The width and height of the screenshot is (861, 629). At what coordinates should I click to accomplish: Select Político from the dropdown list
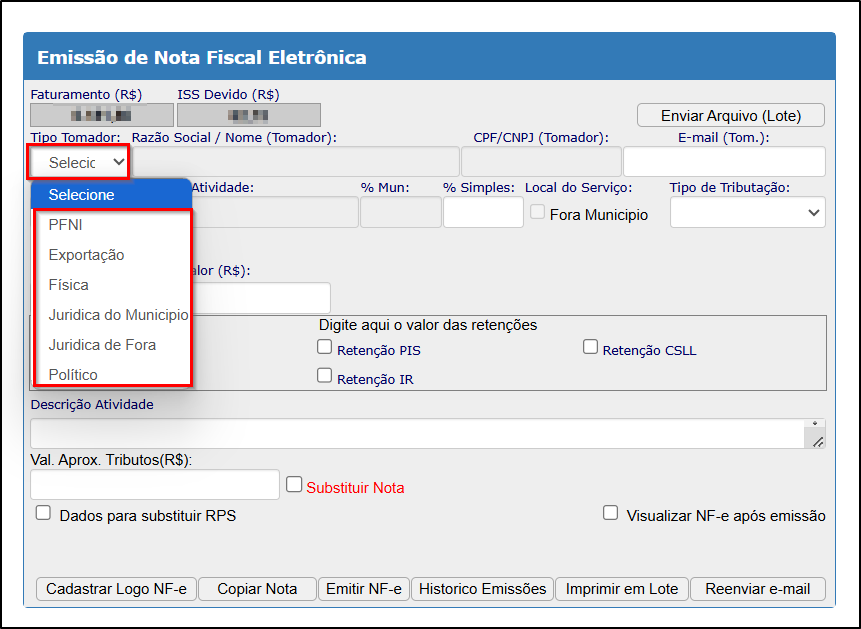(x=73, y=375)
